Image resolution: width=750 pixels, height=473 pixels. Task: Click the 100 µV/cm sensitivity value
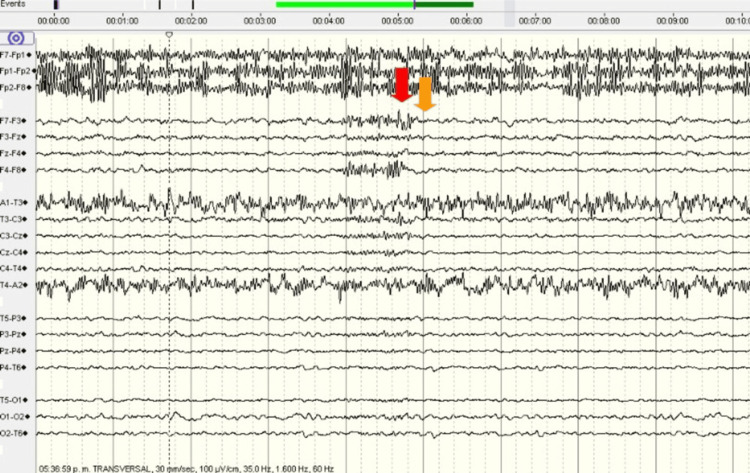click(x=219, y=469)
